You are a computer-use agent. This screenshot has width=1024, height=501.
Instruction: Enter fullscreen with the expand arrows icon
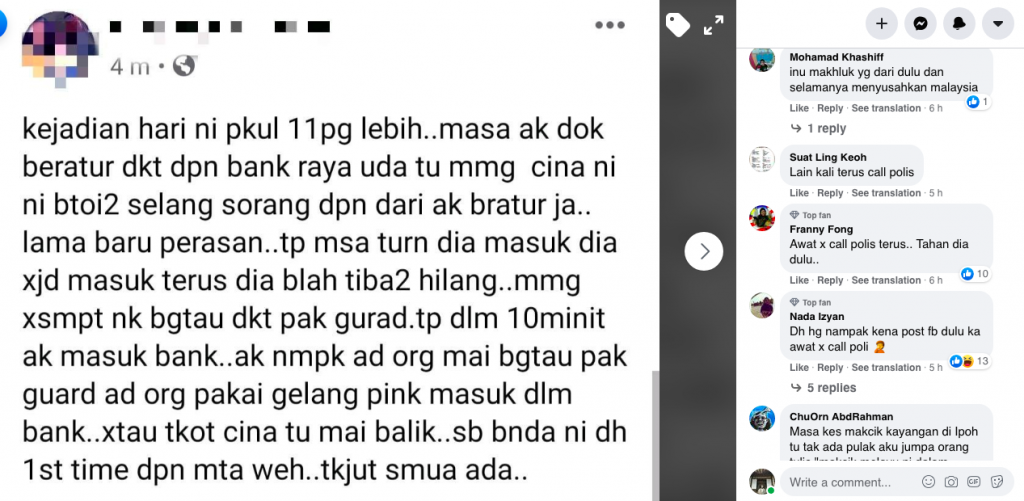713,25
